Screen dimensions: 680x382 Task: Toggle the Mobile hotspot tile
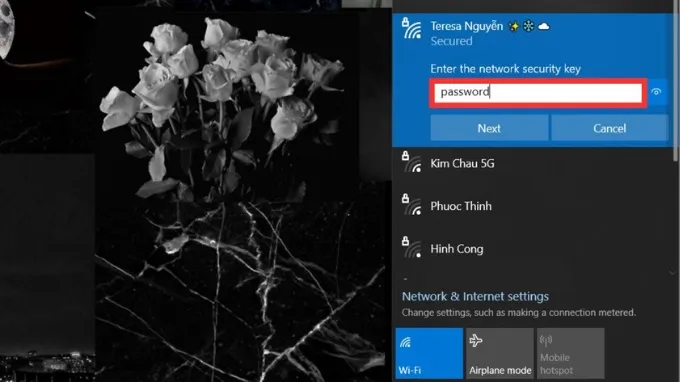pos(570,353)
